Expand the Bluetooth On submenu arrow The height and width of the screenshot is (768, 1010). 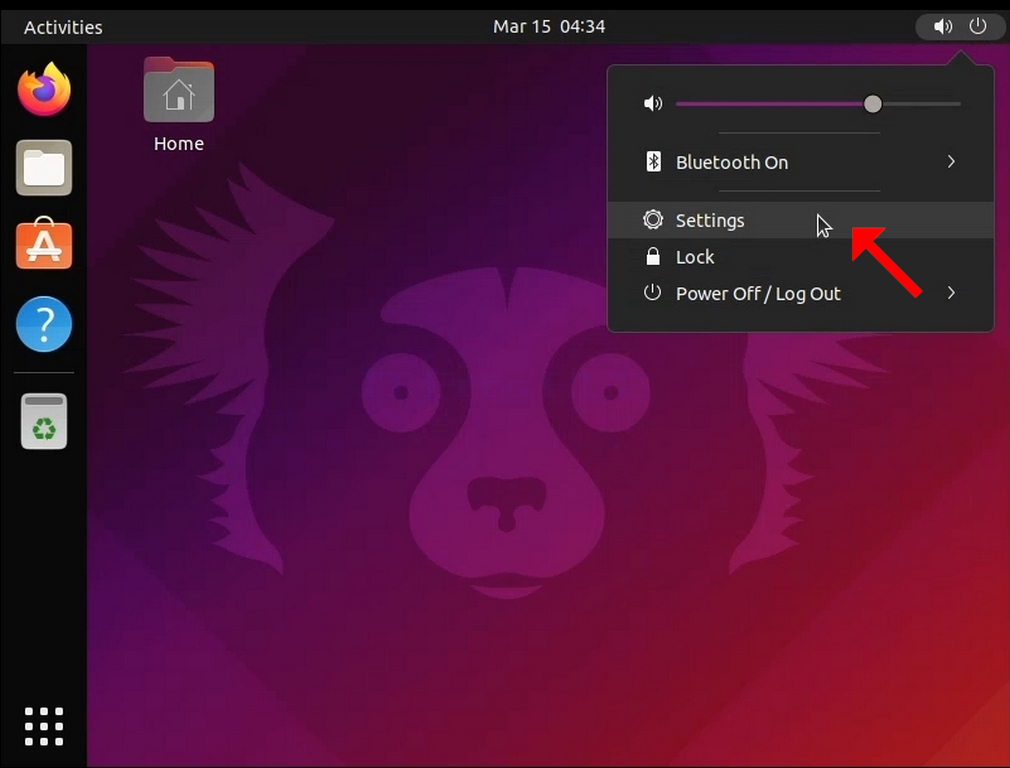click(951, 162)
